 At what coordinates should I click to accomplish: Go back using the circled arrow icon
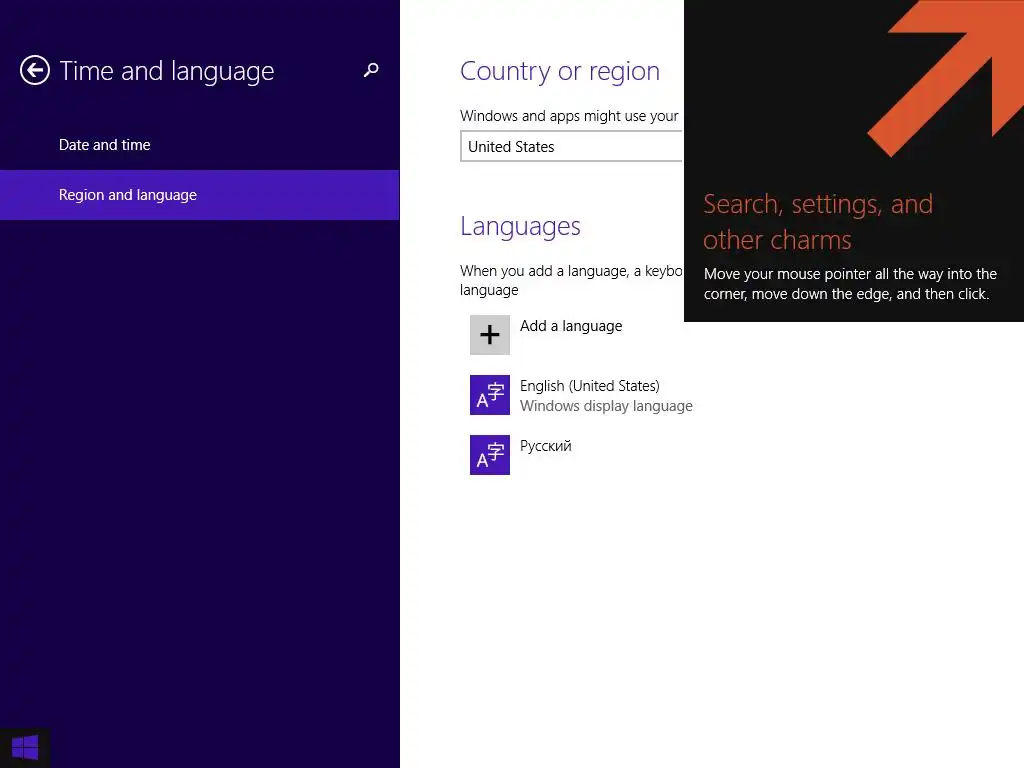tap(35, 70)
